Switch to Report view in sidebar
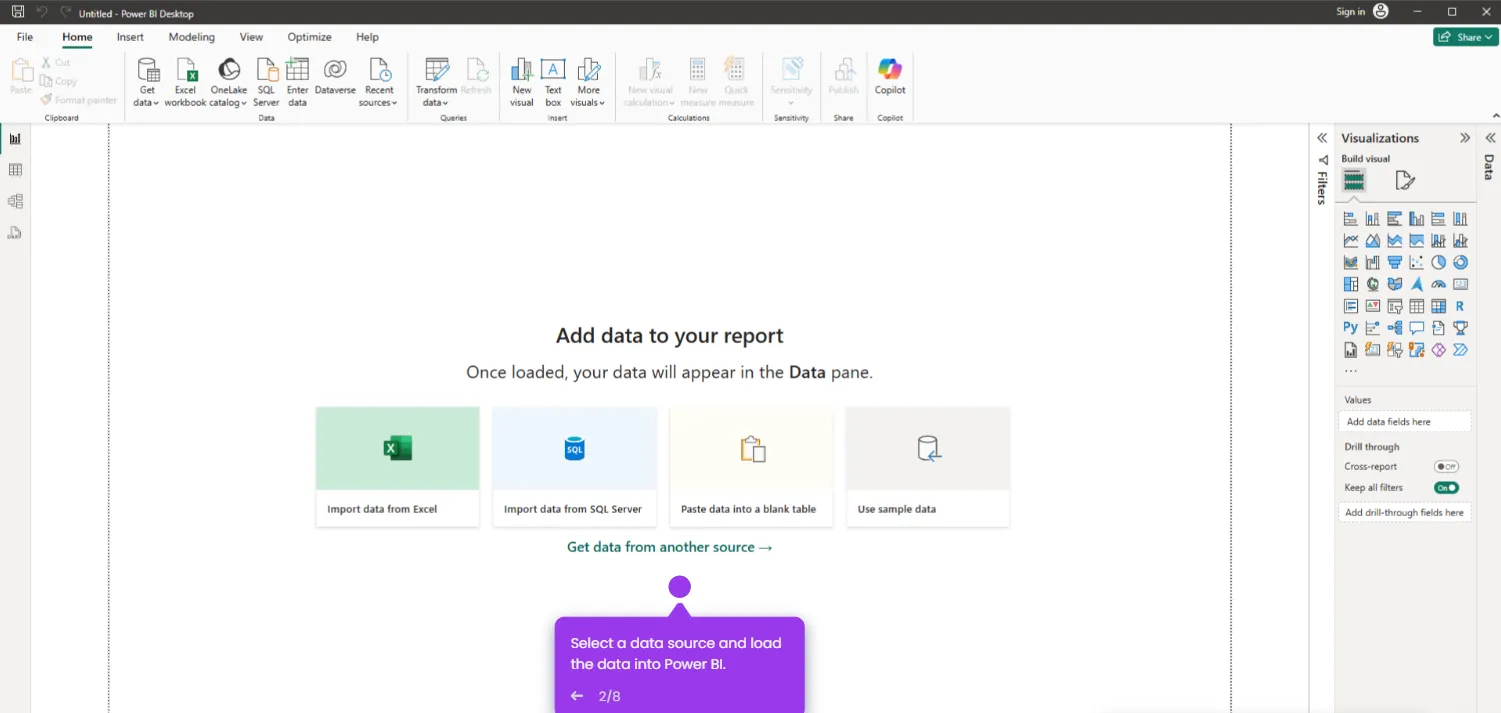Image resolution: width=1501 pixels, height=713 pixels. [15, 139]
